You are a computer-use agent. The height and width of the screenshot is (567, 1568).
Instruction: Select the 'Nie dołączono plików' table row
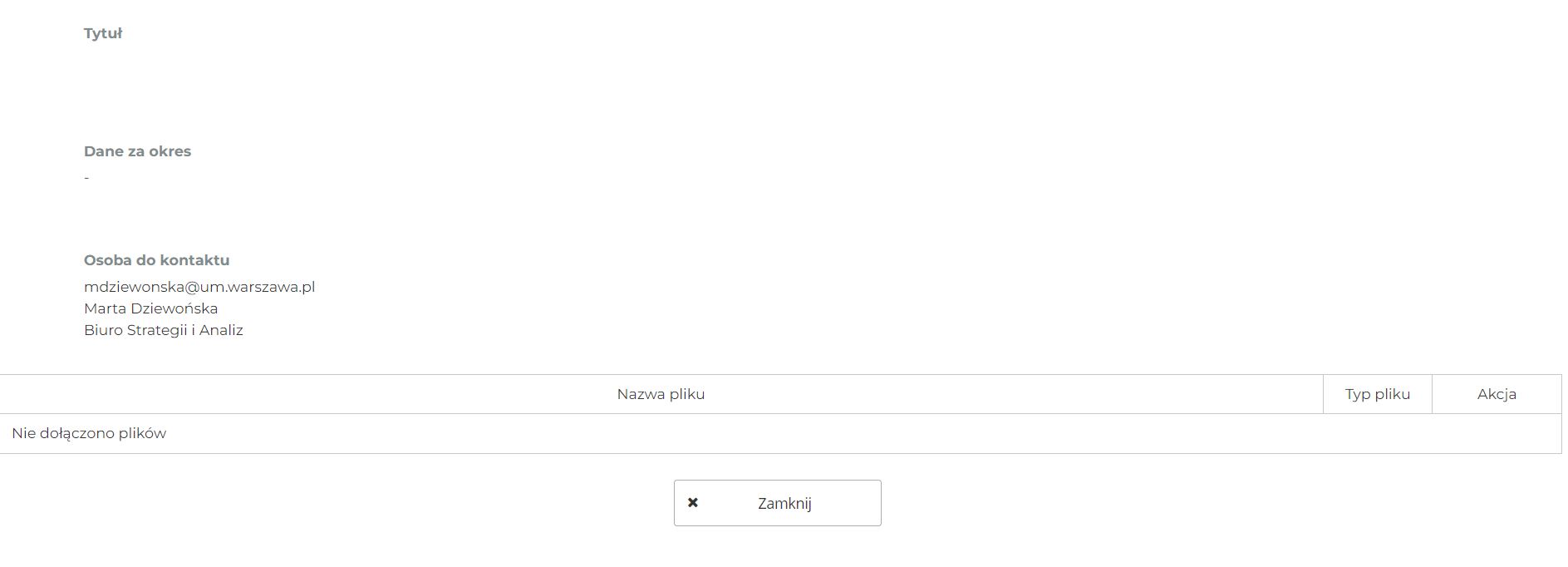click(89, 433)
